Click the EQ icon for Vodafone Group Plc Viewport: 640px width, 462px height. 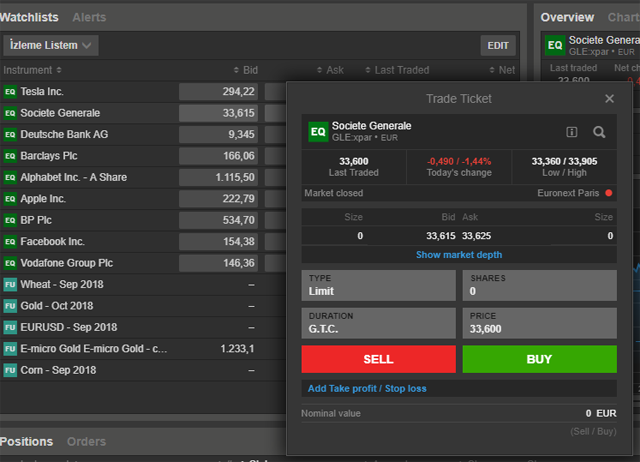click(x=10, y=263)
